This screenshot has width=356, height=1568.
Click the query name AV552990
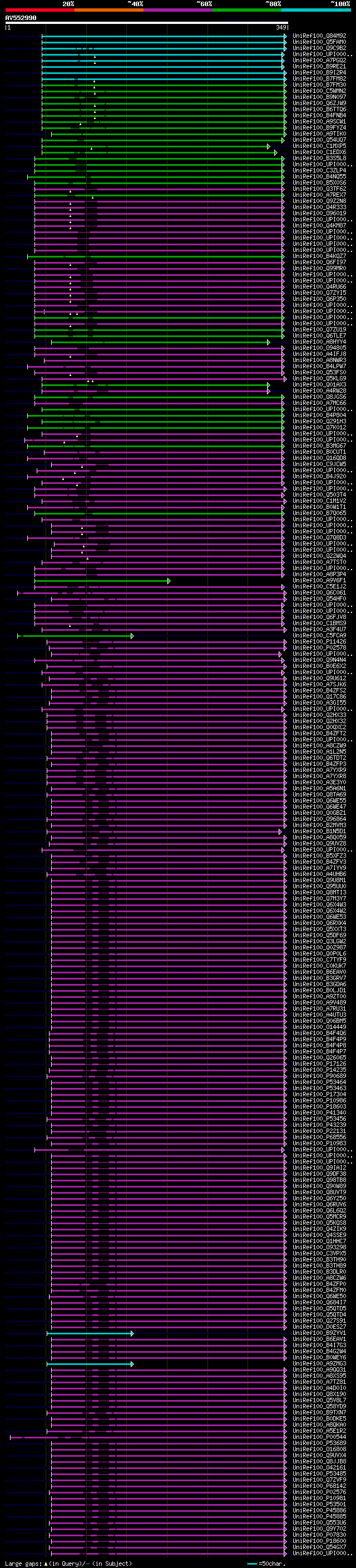coord(21,18)
